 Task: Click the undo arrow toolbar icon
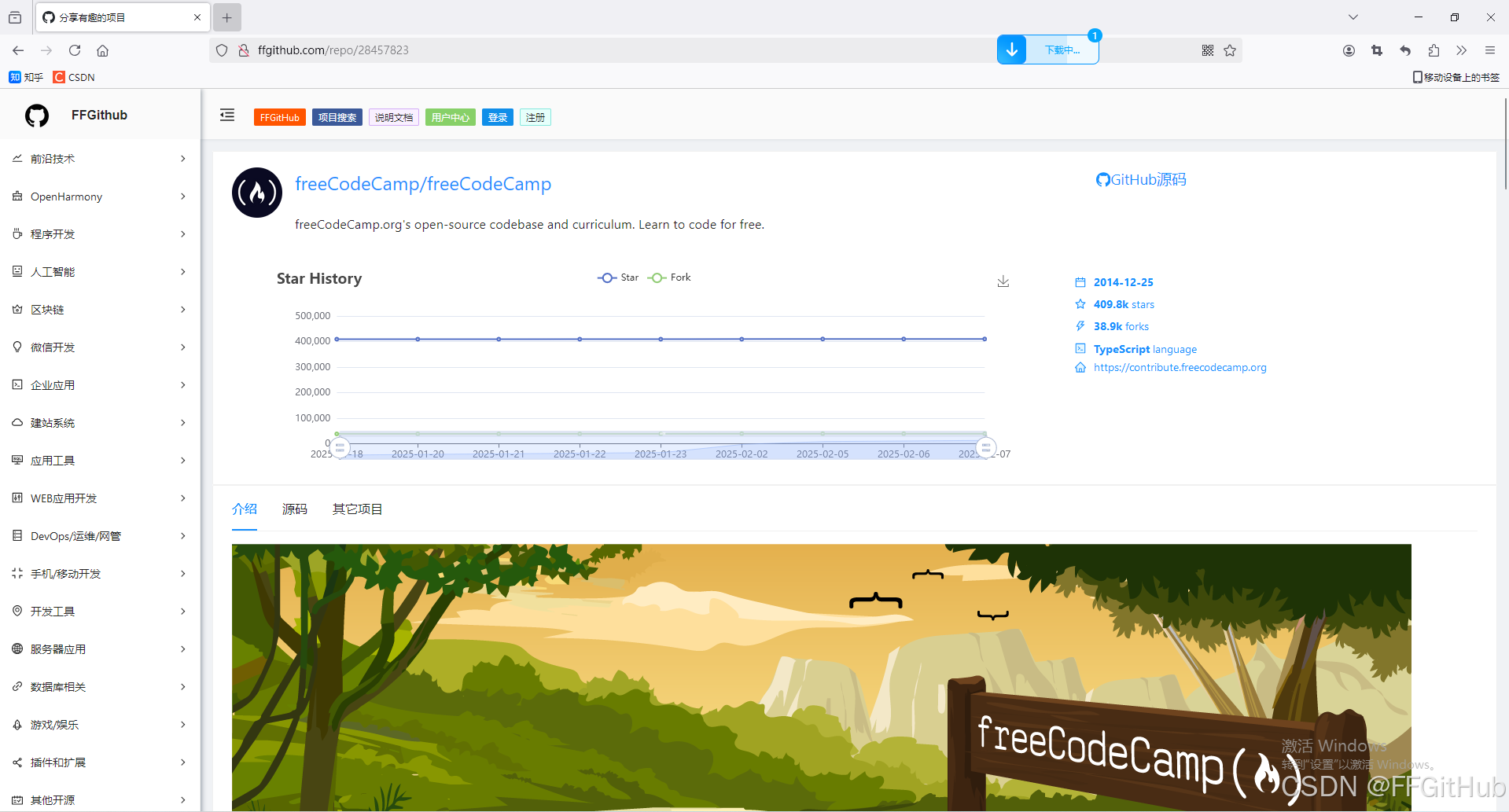click(x=1405, y=50)
